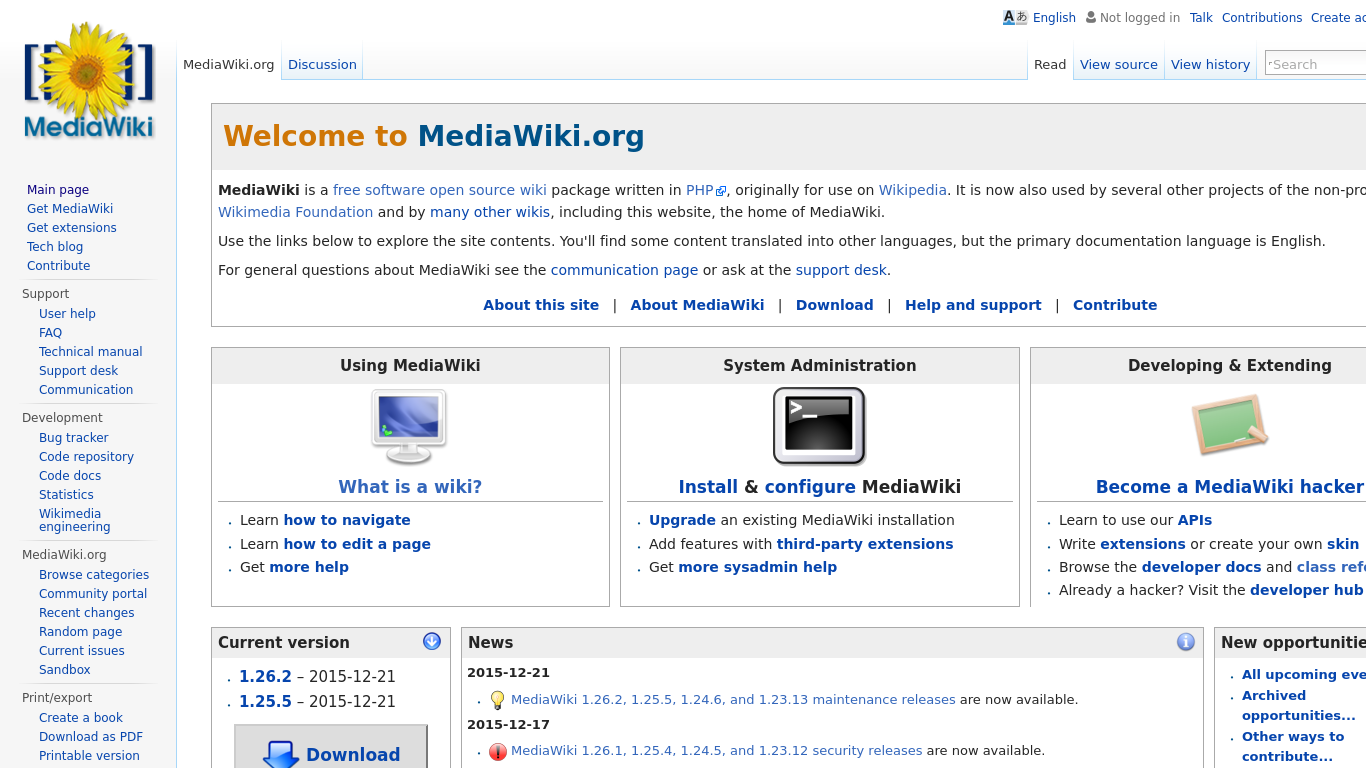Open the communication page link

tap(624, 270)
